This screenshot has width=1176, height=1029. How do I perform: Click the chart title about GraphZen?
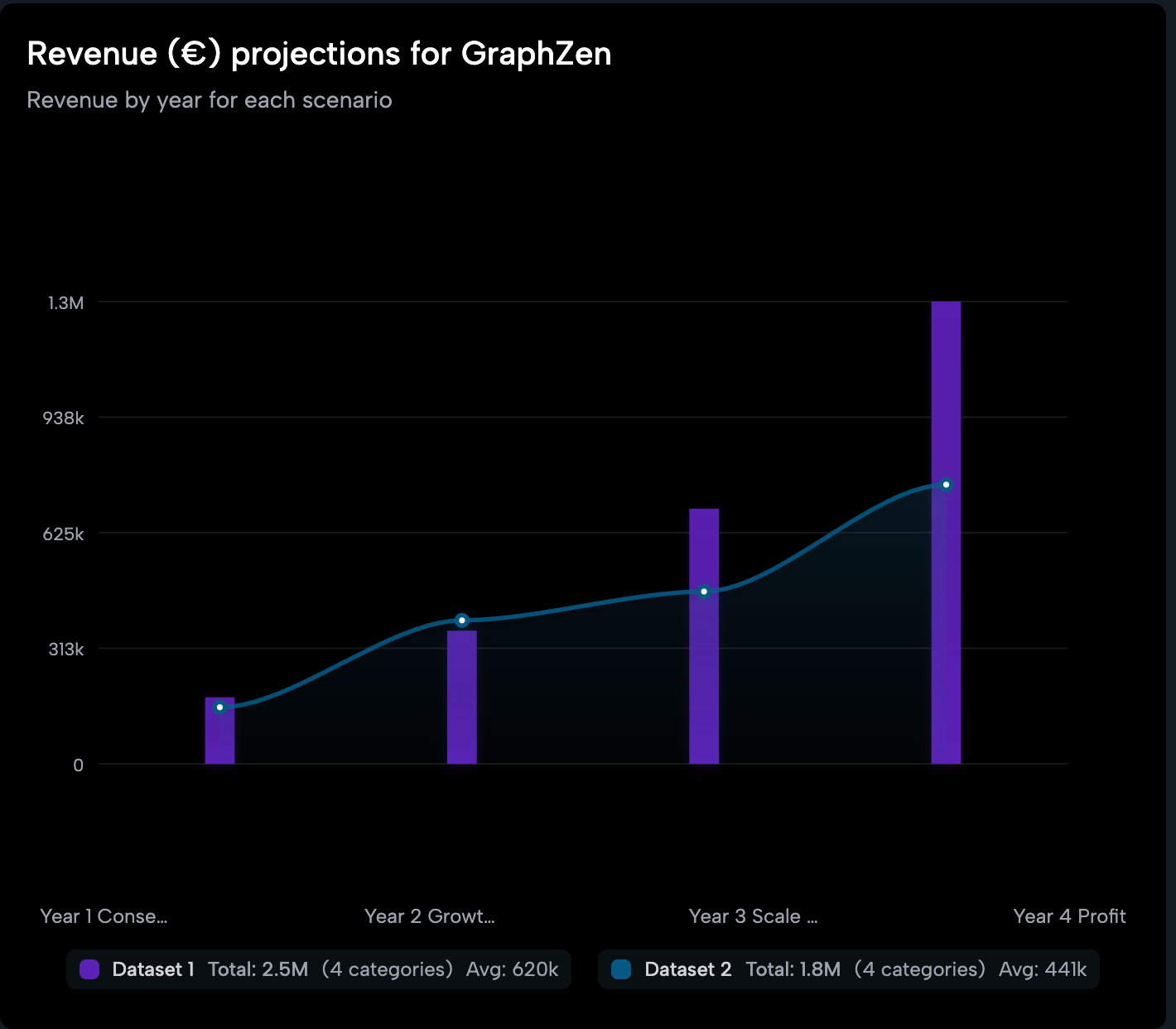coord(319,54)
